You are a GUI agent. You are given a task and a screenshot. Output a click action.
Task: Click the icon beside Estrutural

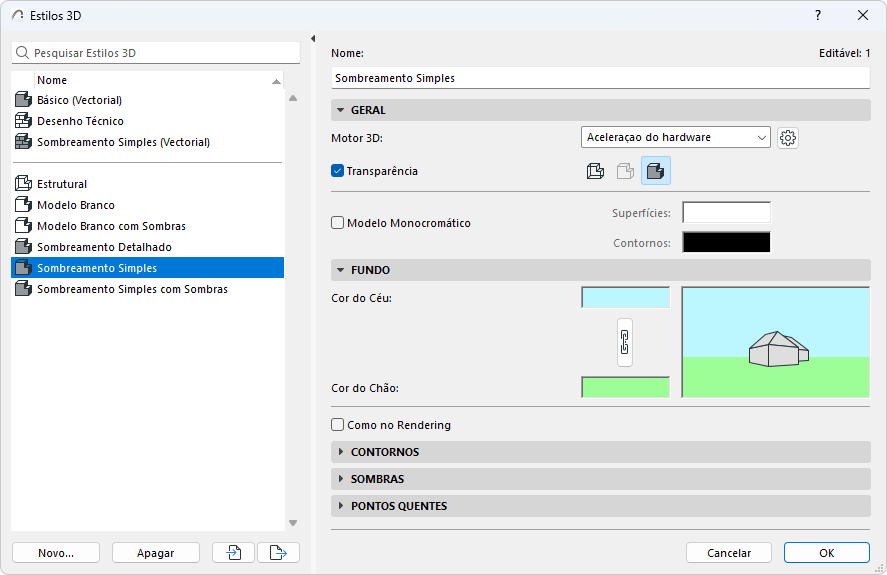point(23,183)
